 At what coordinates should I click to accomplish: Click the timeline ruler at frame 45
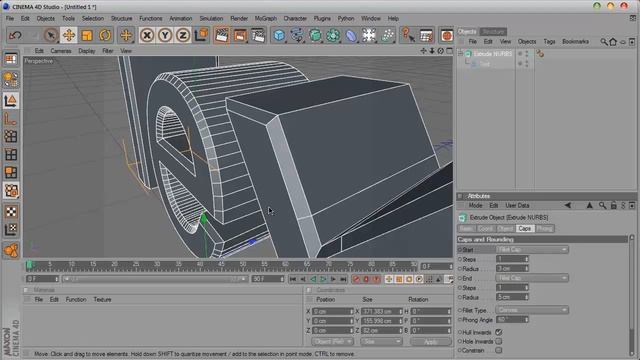(x=221, y=266)
